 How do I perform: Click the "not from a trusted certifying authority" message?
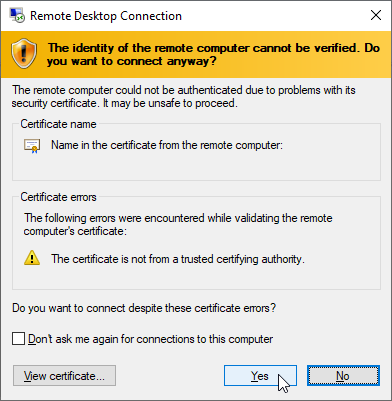tap(178, 259)
